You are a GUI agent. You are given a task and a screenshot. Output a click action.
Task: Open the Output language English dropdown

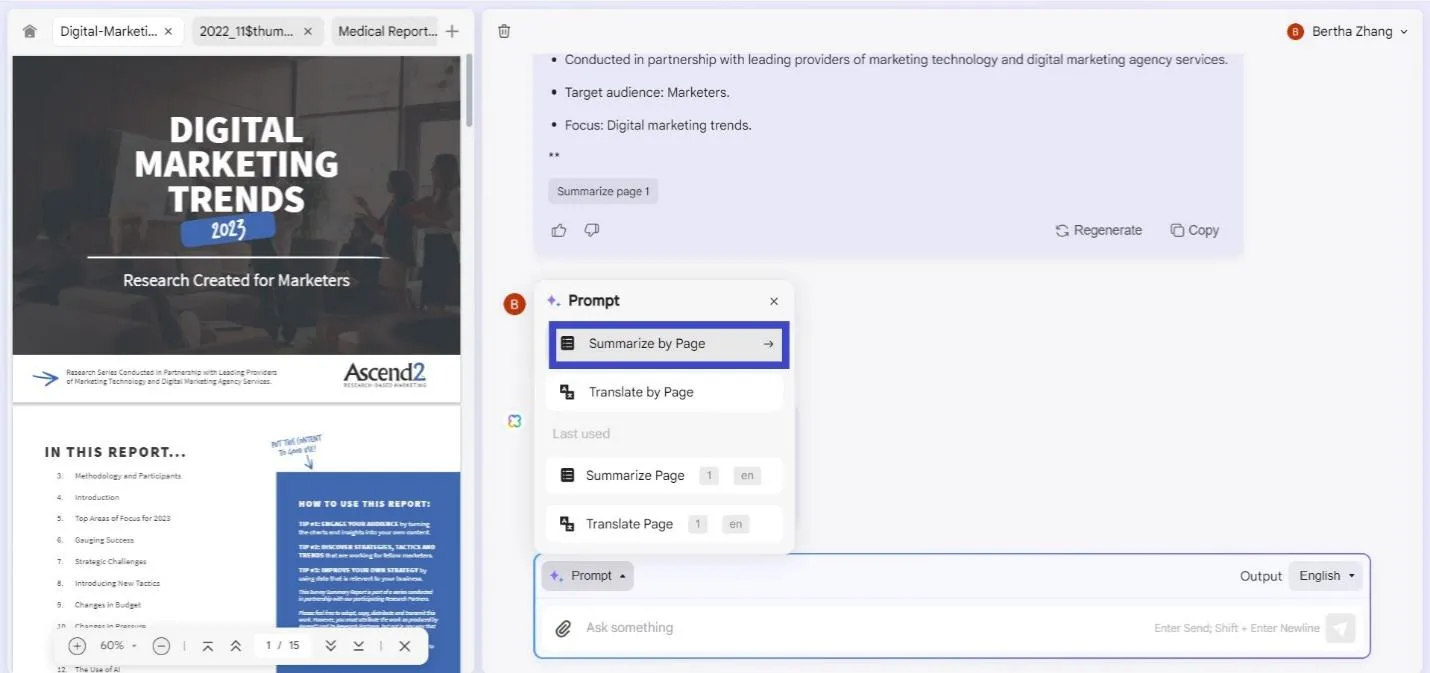pyautogui.click(x=1326, y=576)
